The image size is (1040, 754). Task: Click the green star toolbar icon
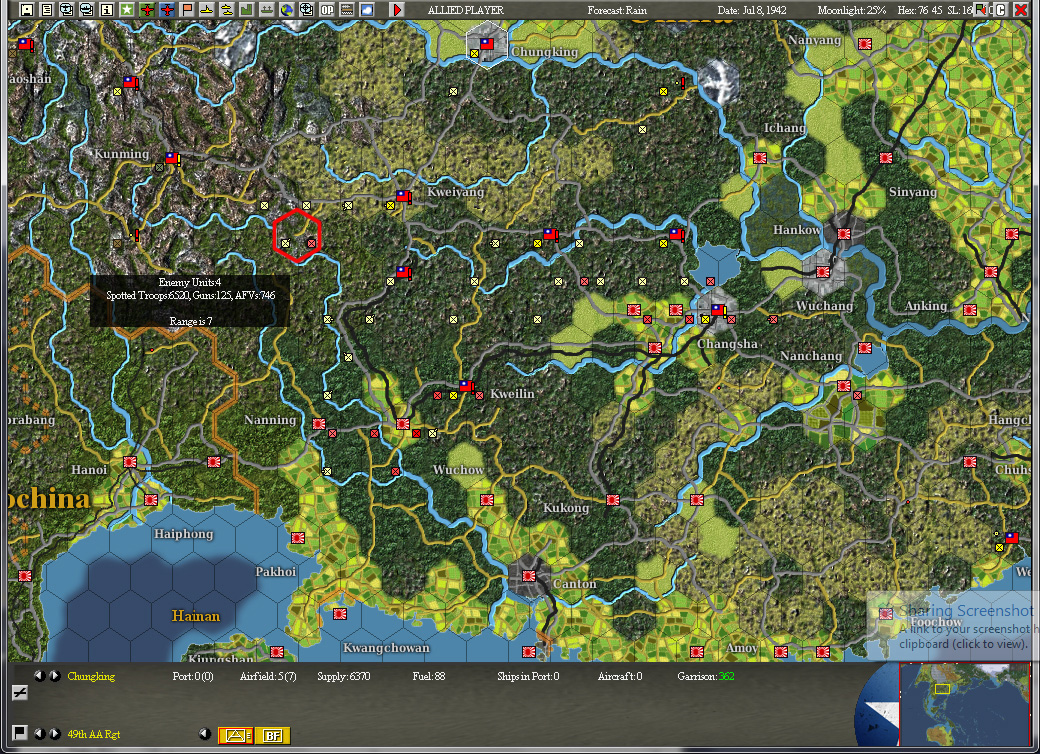point(127,10)
